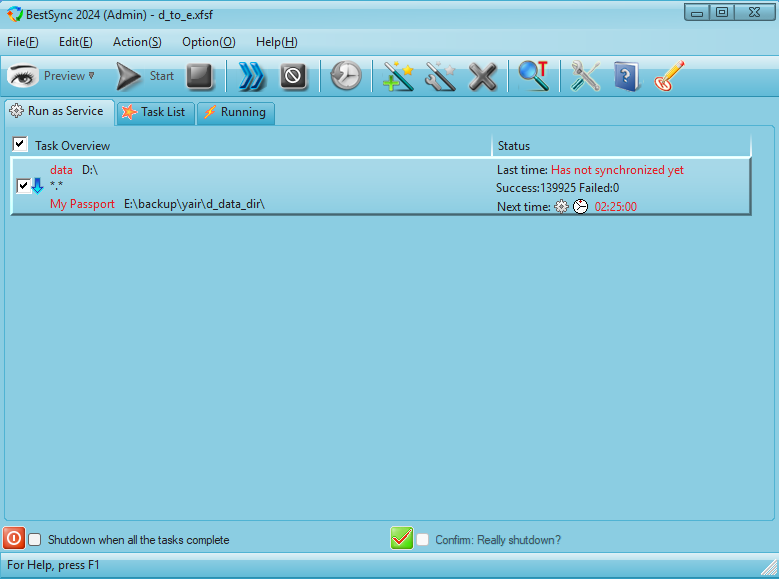The image size is (779, 579).
Task: Close the BestSync window
Action: (x=754, y=12)
